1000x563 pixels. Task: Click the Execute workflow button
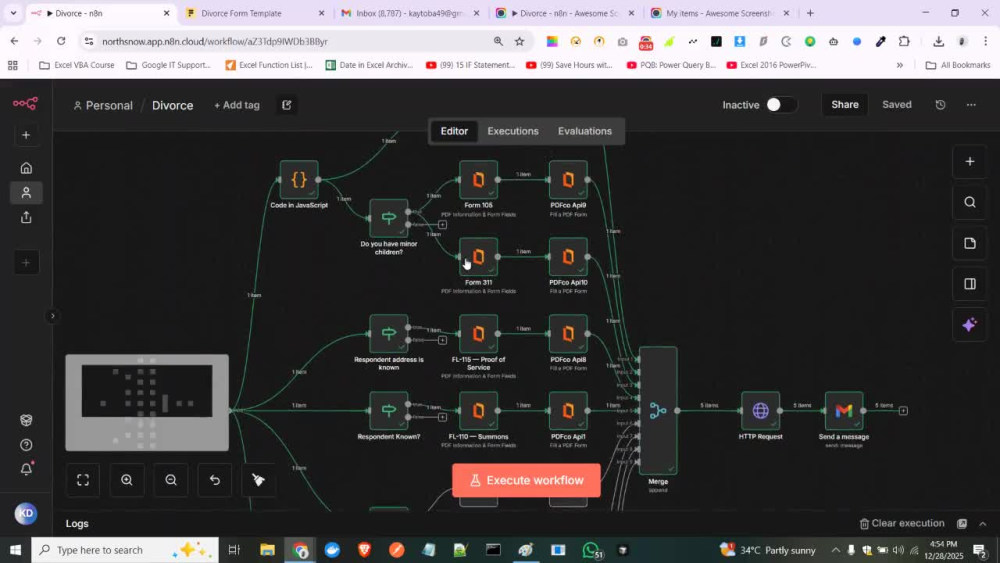coord(526,480)
